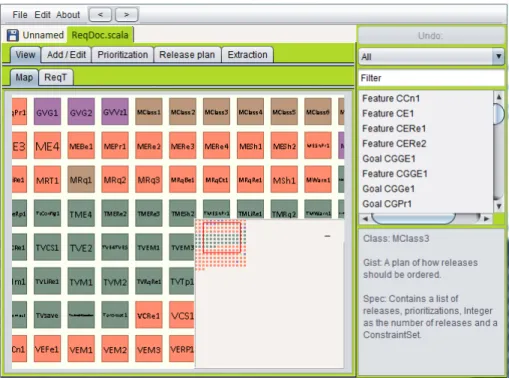Select Feature CERe1 in the list

click(x=425, y=129)
